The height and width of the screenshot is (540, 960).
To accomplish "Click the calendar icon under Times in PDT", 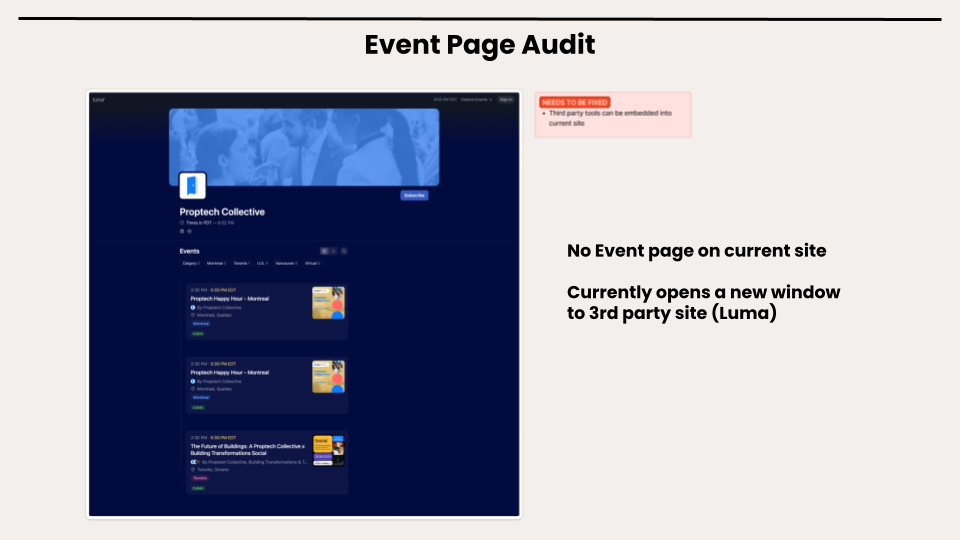I will (x=182, y=231).
